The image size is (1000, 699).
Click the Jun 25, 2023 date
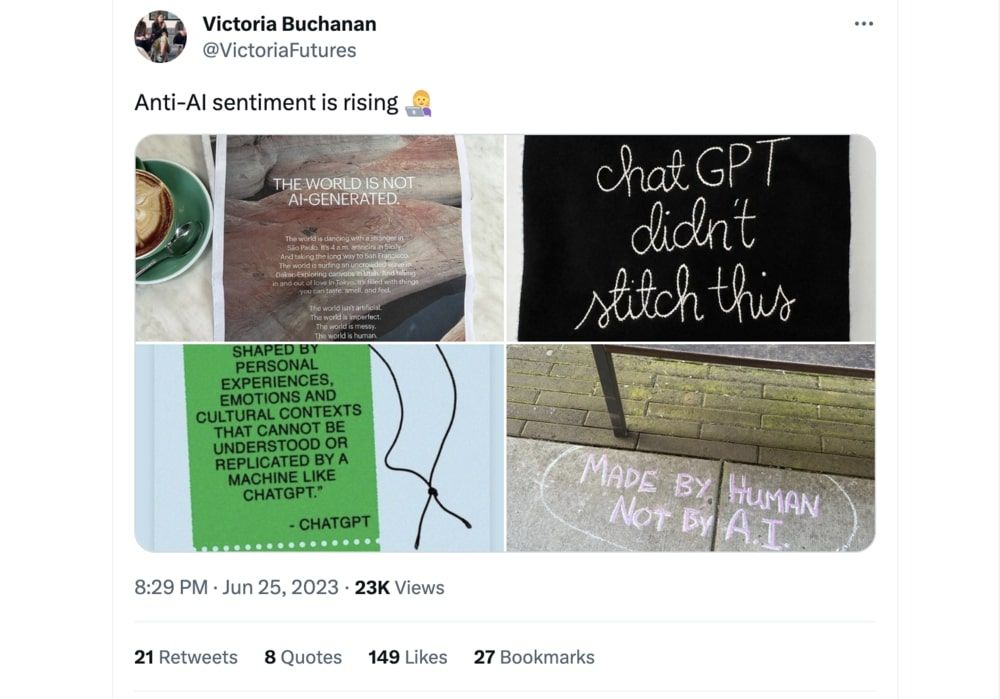280,587
